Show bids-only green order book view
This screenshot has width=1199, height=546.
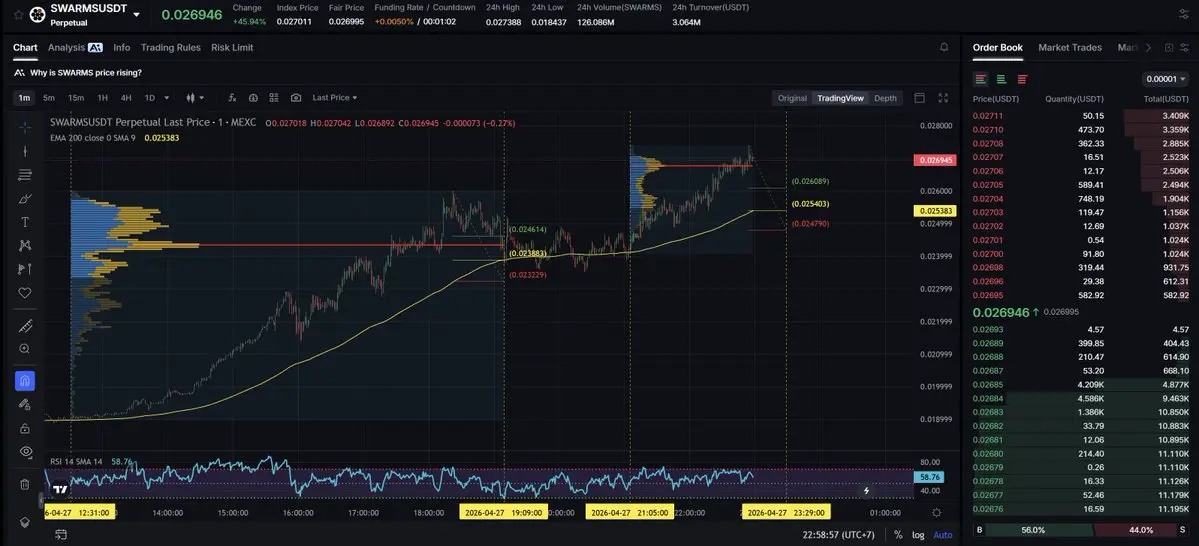(x=1001, y=80)
